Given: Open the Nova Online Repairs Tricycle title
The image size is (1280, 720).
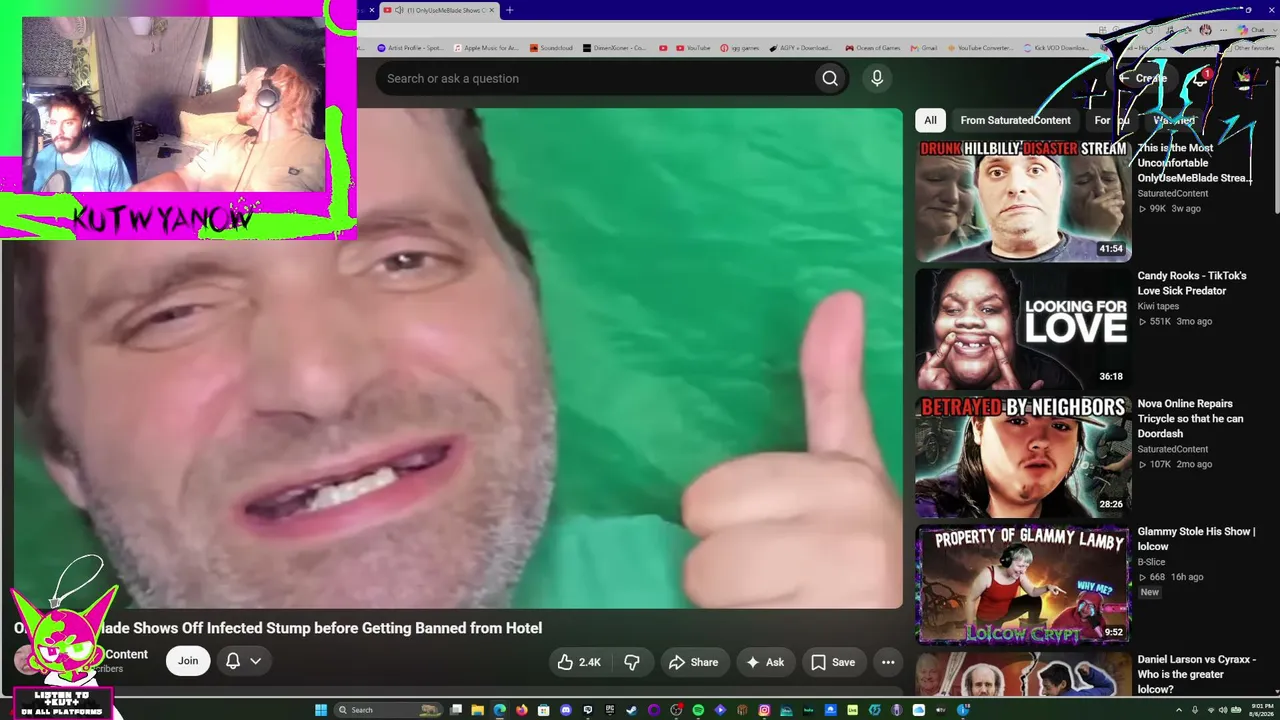Looking at the screenshot, I should (x=1191, y=419).
